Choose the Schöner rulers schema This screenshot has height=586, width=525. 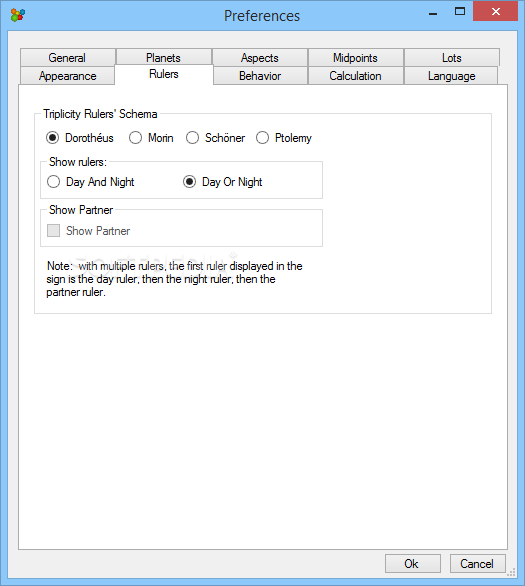(x=216, y=138)
